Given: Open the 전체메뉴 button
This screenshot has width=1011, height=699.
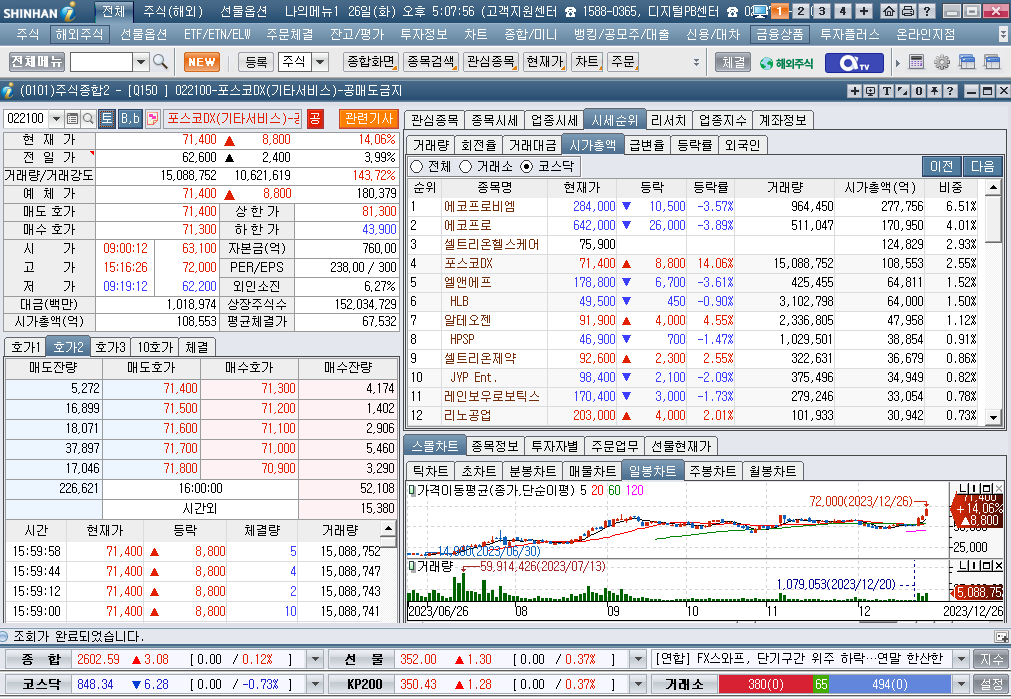Looking at the screenshot, I should tap(37, 62).
